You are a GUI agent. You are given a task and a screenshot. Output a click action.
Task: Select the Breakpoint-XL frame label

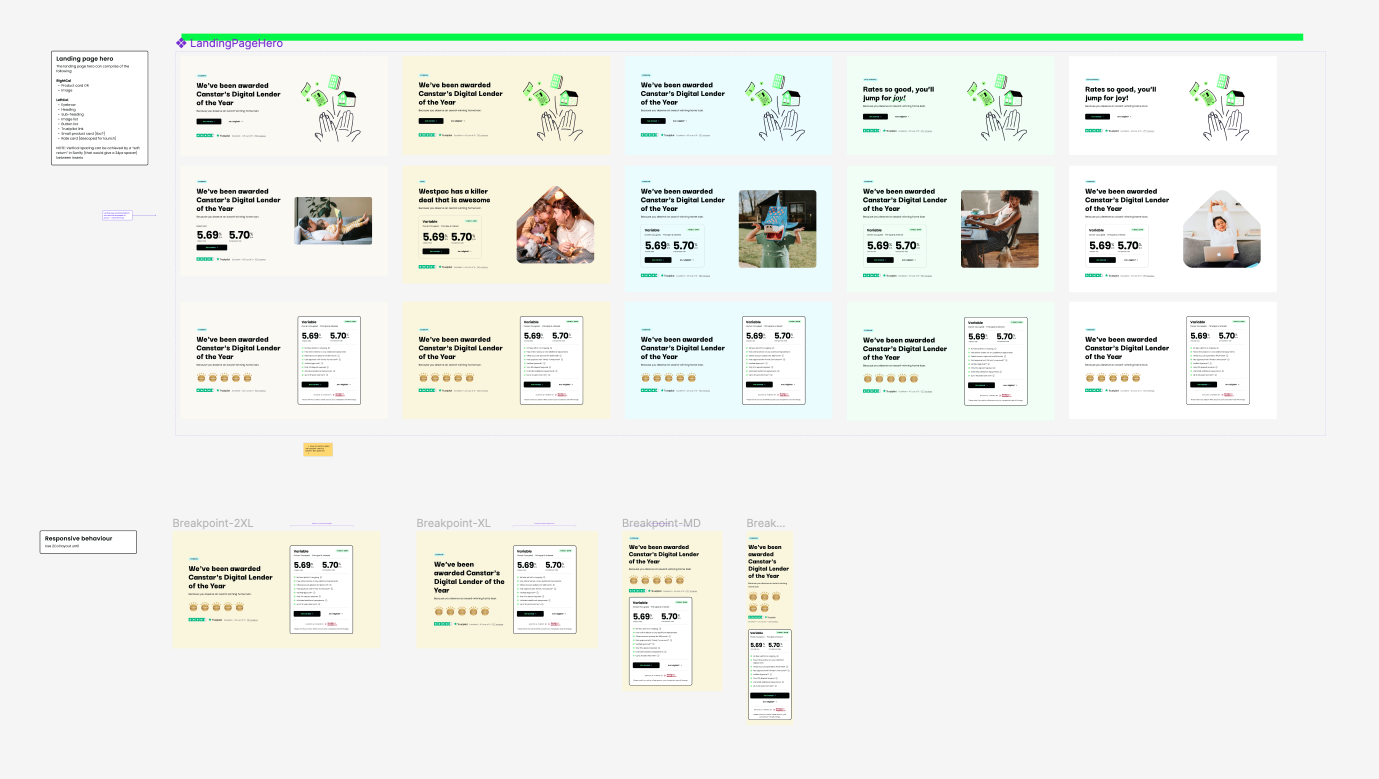453,523
